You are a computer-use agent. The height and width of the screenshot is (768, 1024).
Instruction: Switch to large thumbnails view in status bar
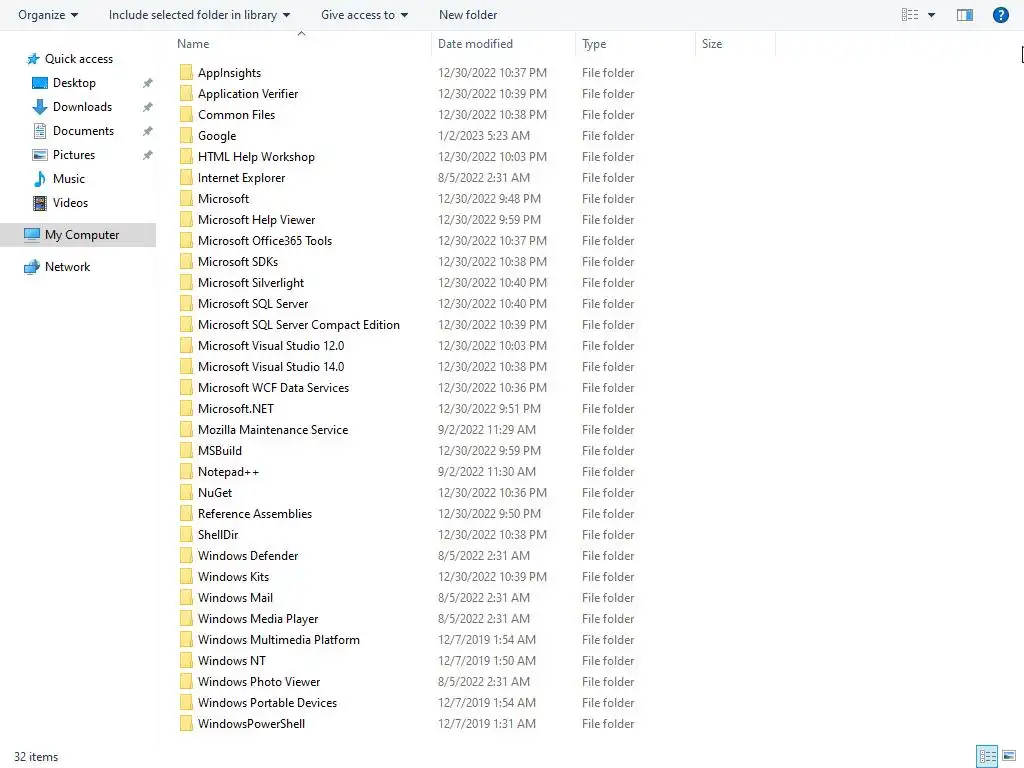coord(1009,756)
